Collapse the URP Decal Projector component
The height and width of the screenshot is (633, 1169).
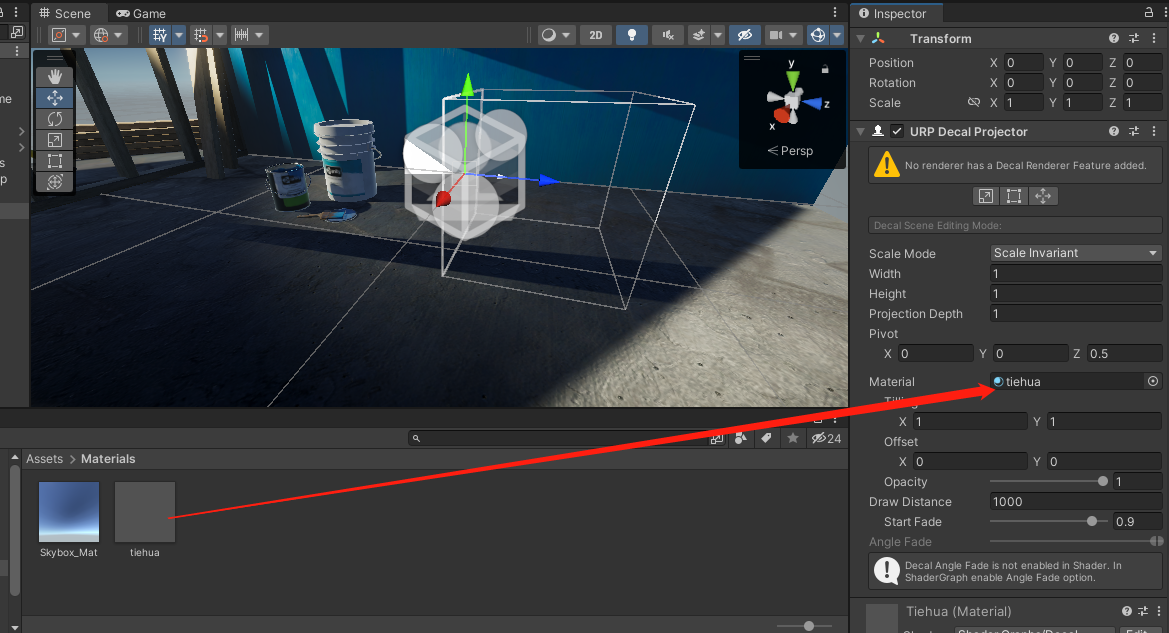[x=861, y=131]
